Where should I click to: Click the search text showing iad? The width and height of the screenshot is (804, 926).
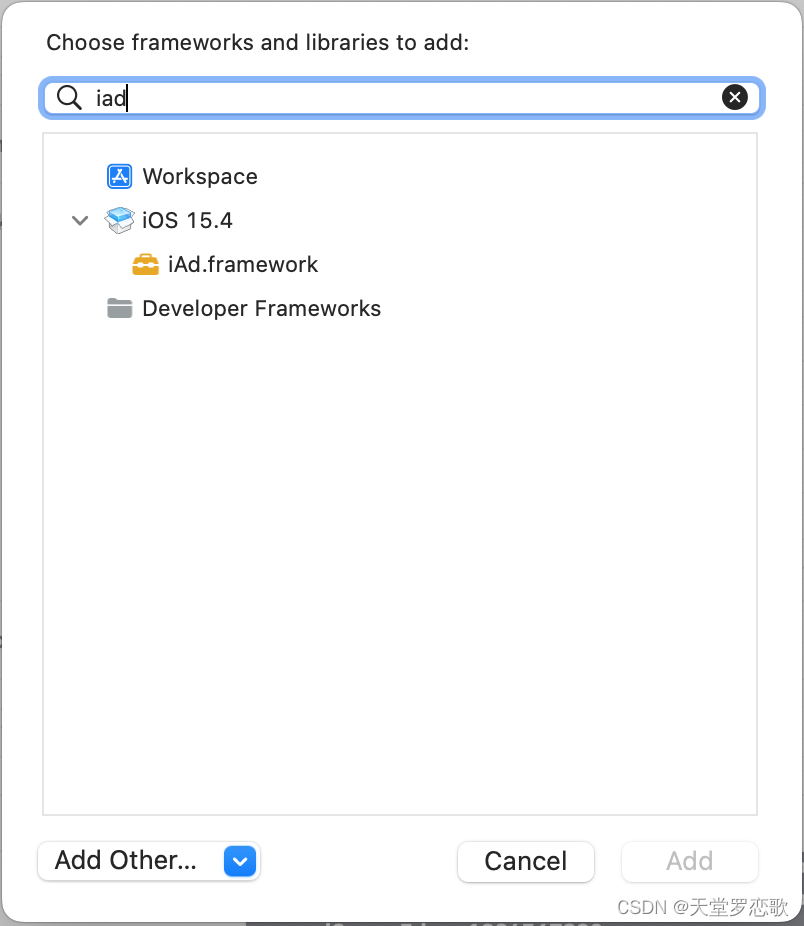pyautogui.click(x=109, y=97)
